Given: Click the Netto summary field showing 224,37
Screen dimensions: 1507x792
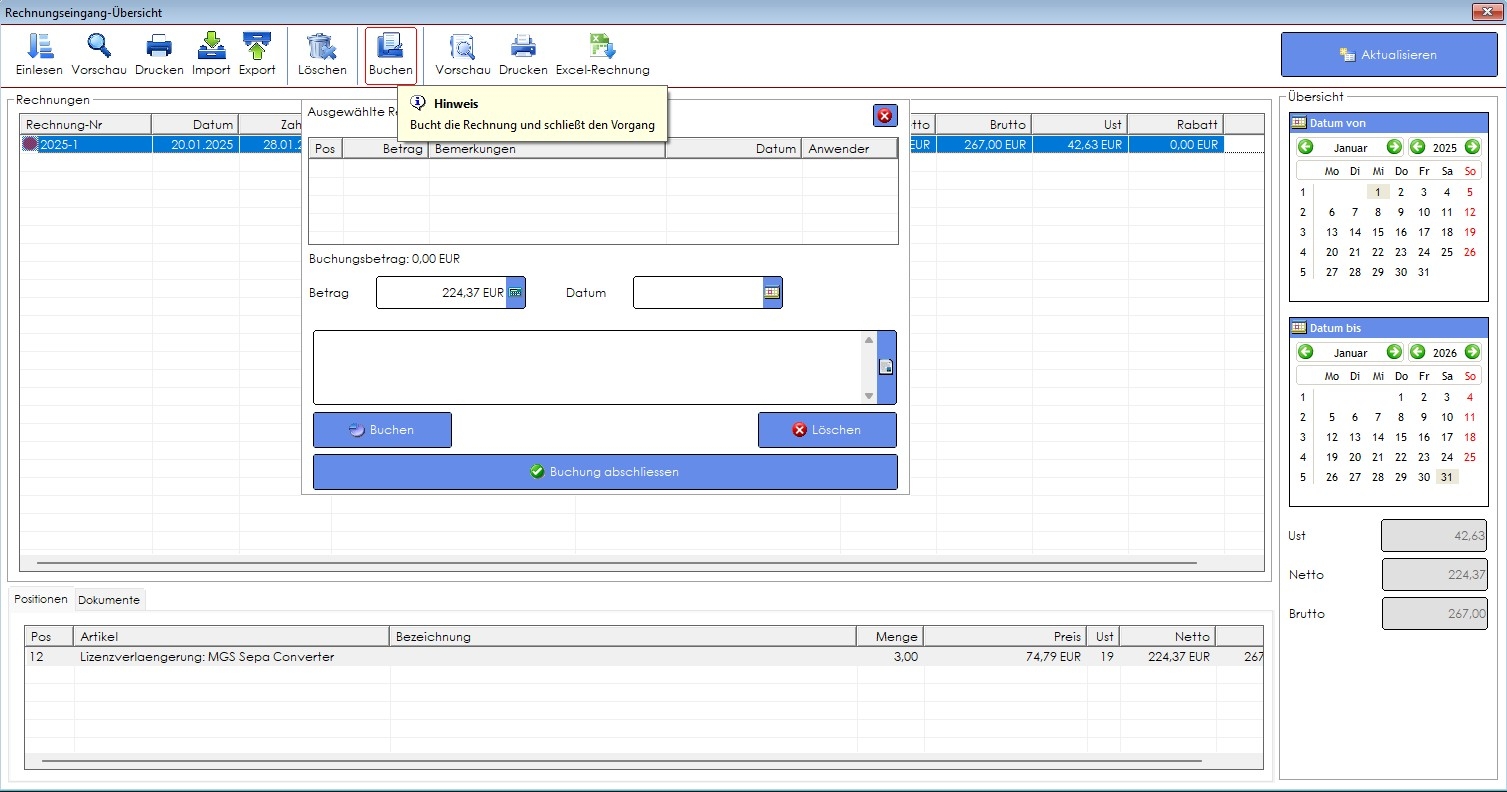Looking at the screenshot, I should (1434, 575).
